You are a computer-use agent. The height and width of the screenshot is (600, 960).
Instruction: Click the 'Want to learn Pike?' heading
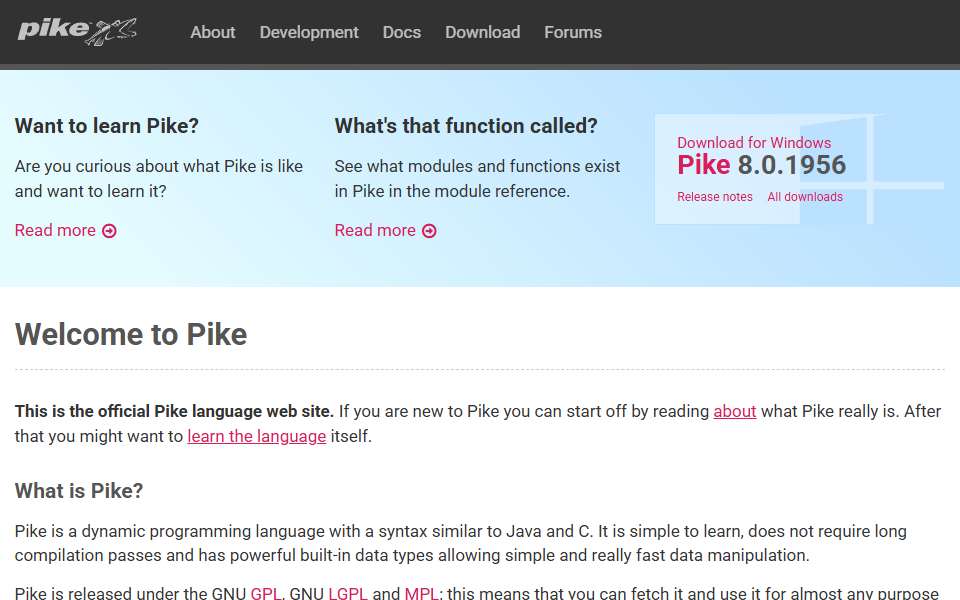(x=107, y=126)
